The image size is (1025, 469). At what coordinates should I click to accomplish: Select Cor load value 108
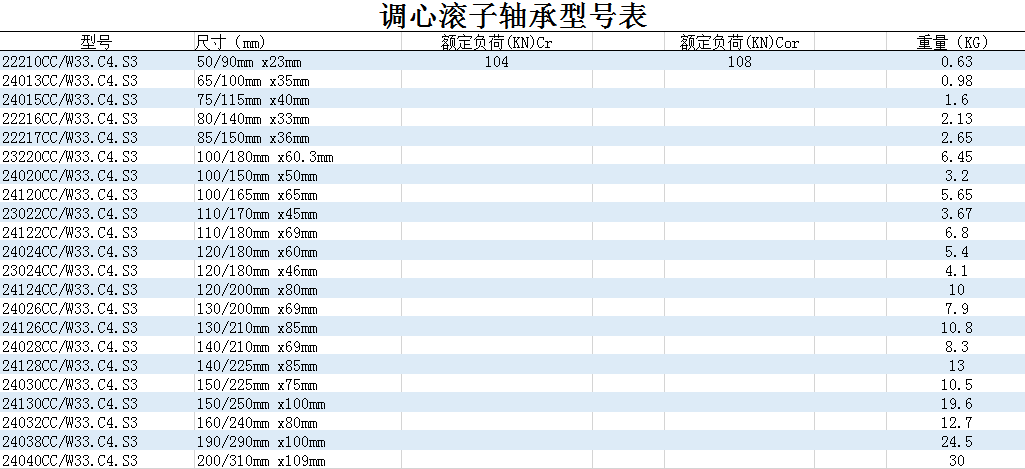click(739, 62)
